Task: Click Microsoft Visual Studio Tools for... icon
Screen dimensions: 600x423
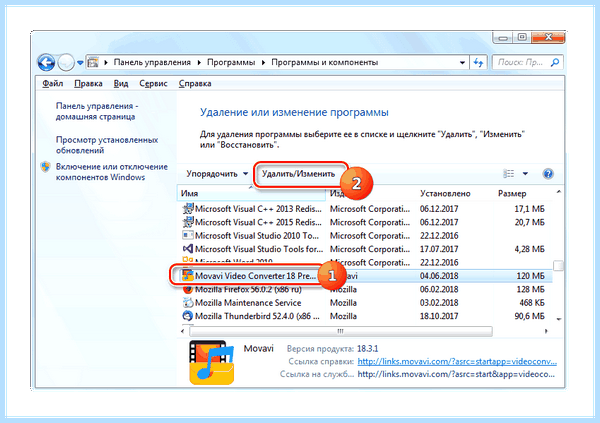Action: pyautogui.click(x=188, y=249)
